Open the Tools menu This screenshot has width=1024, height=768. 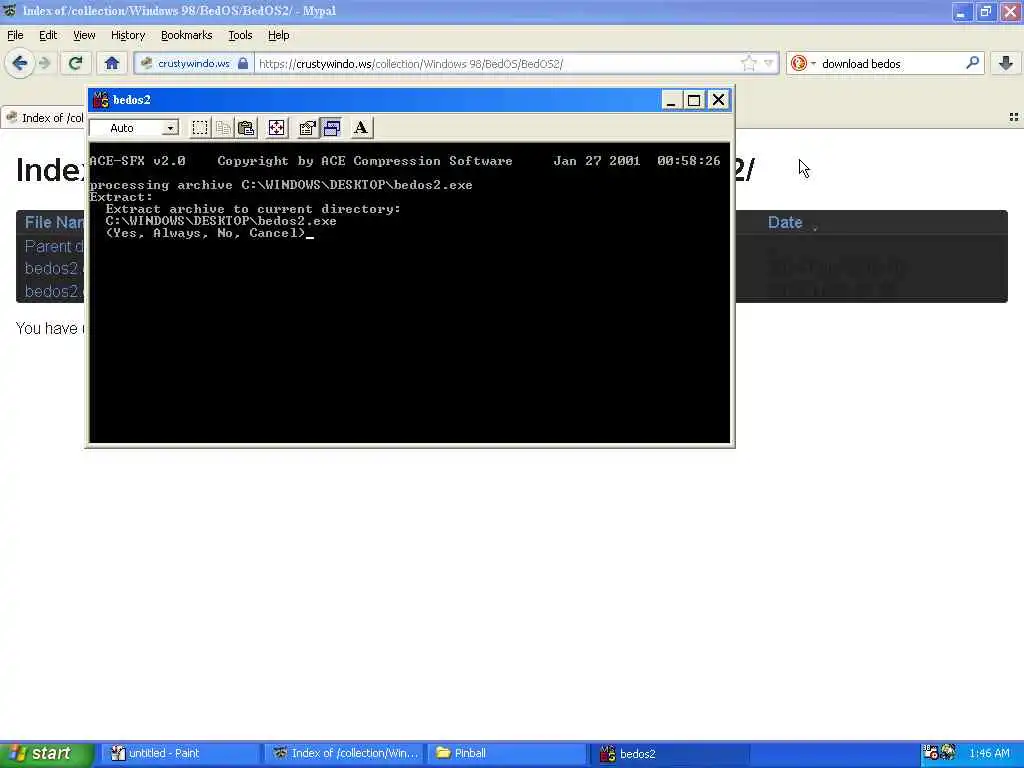[x=240, y=35]
